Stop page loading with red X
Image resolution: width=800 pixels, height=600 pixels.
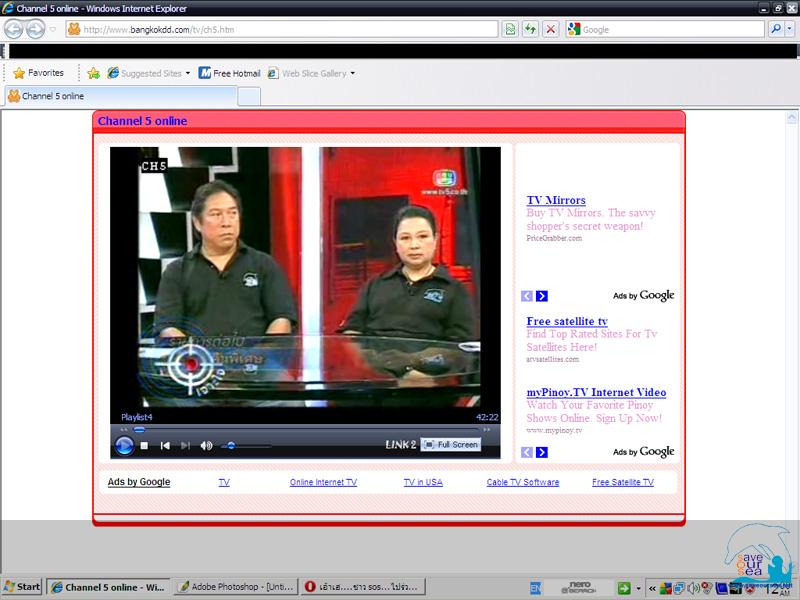click(x=550, y=29)
